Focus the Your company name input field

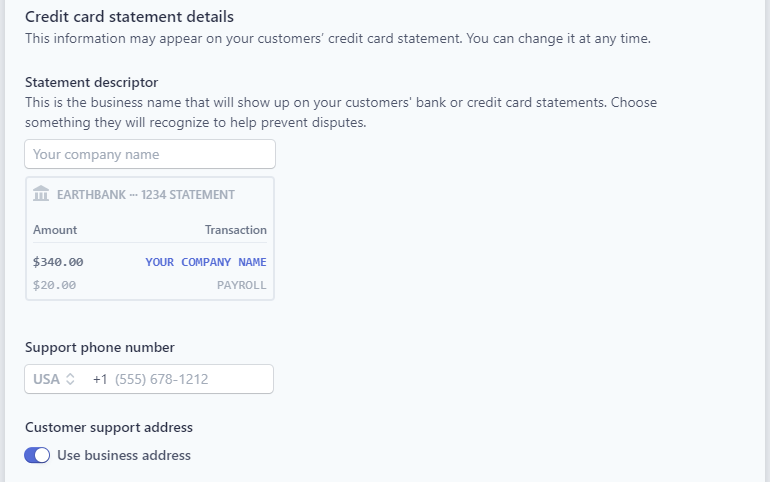point(150,154)
